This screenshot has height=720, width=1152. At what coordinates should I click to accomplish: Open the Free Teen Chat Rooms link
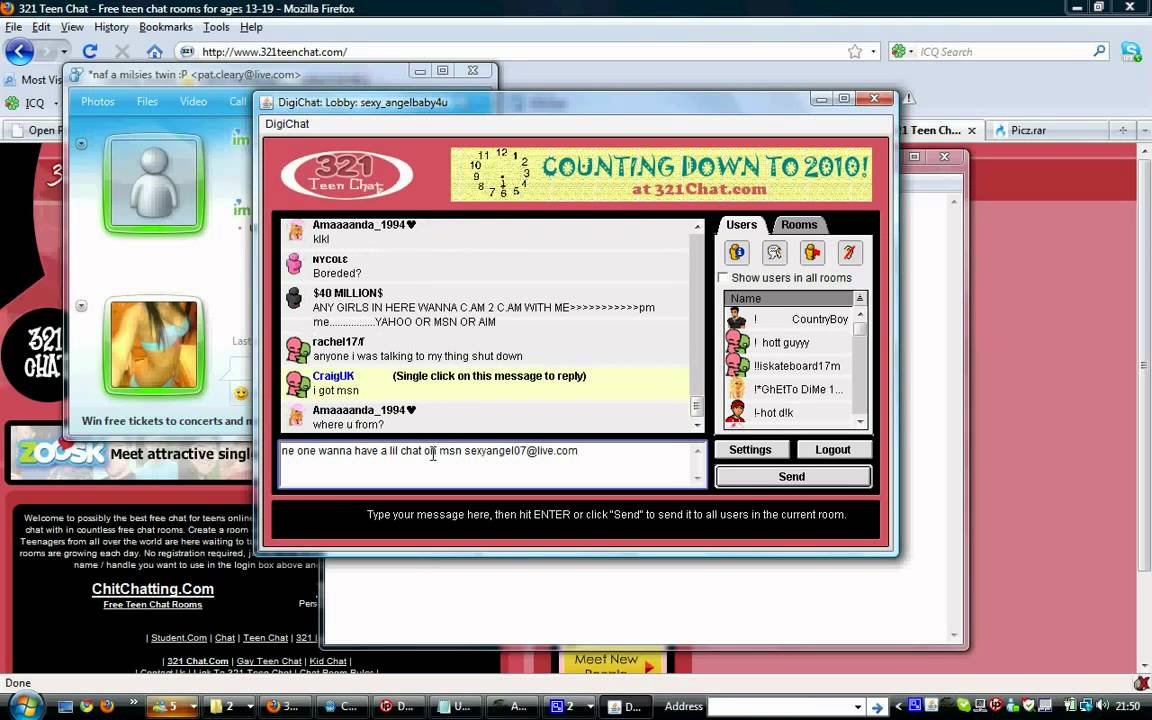153,605
